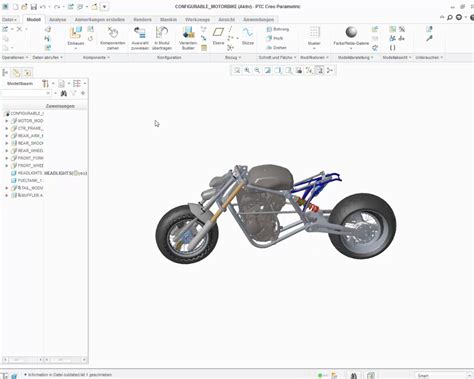Expand the FRONT_FORK tree node
The height and width of the screenshot is (379, 474).
(x=6, y=158)
